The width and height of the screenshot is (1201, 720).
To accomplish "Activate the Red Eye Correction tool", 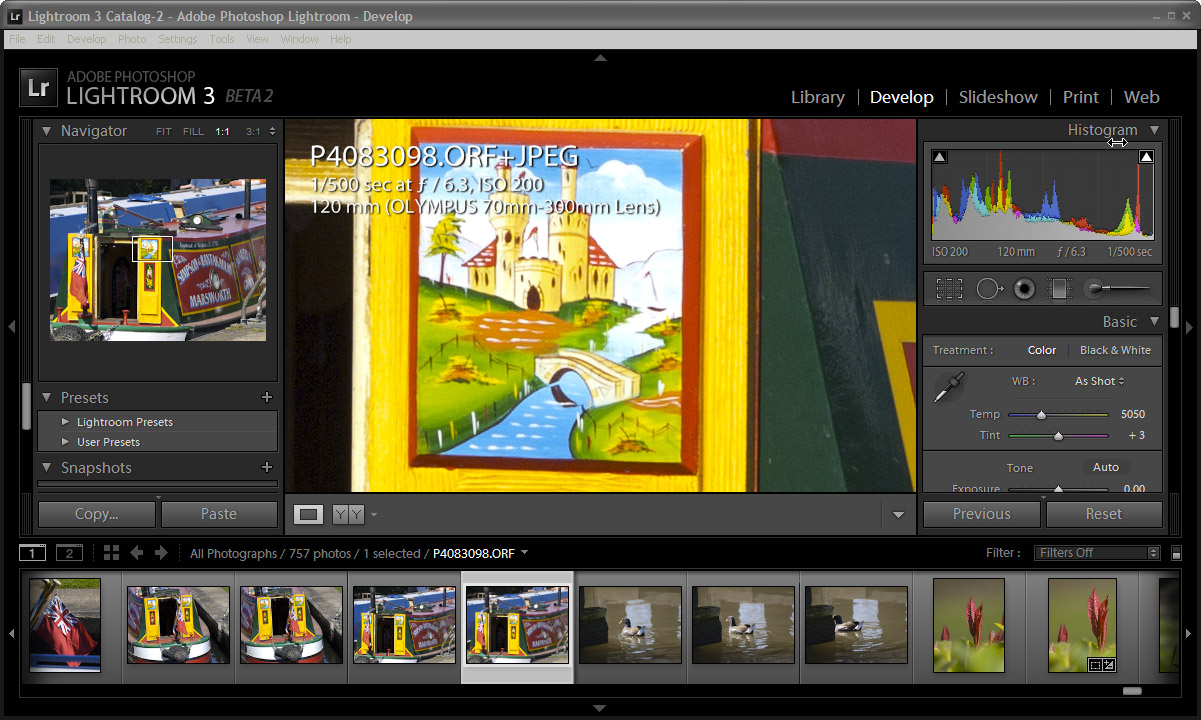I will [1023, 289].
